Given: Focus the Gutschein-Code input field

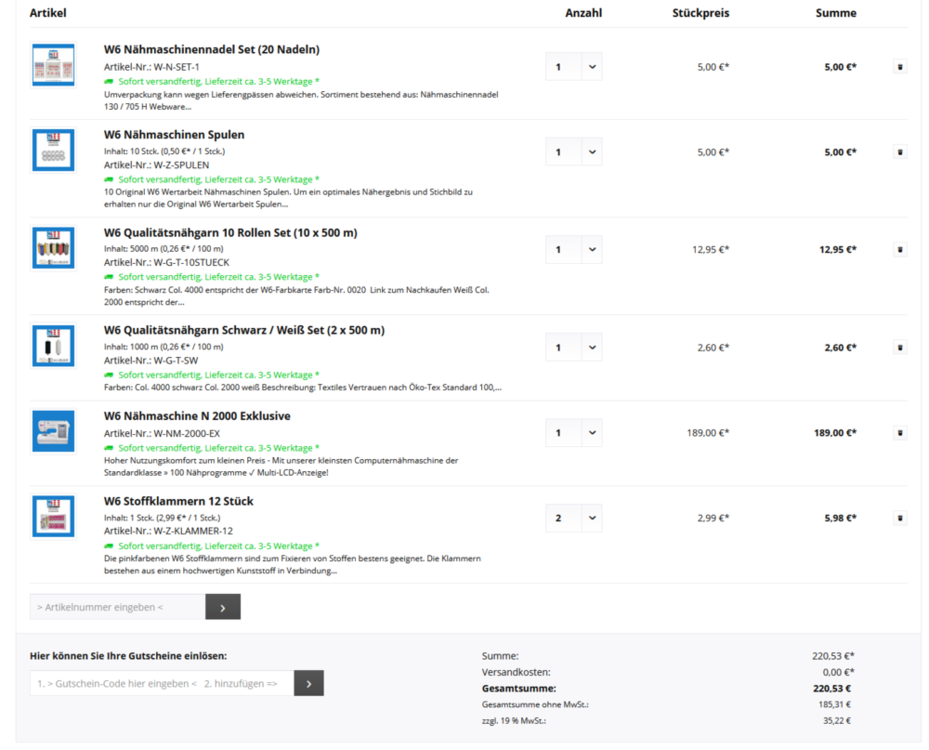Looking at the screenshot, I should coord(162,684).
